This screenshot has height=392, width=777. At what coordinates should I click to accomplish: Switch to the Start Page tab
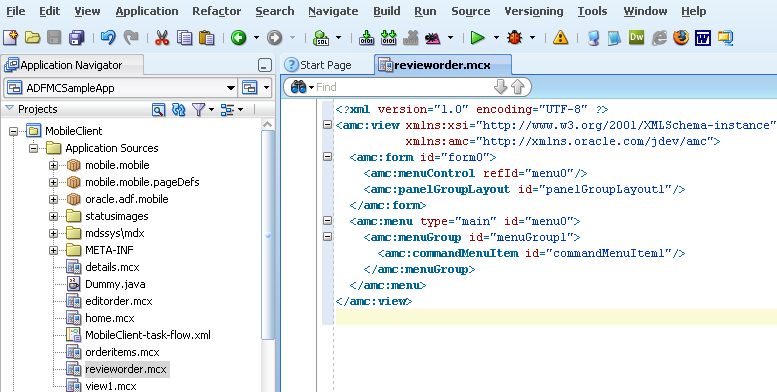(318, 65)
